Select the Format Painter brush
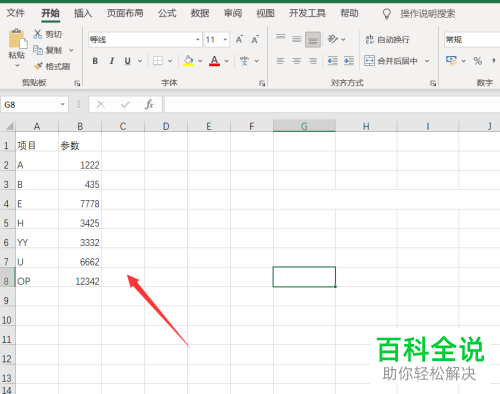 [x=52, y=66]
